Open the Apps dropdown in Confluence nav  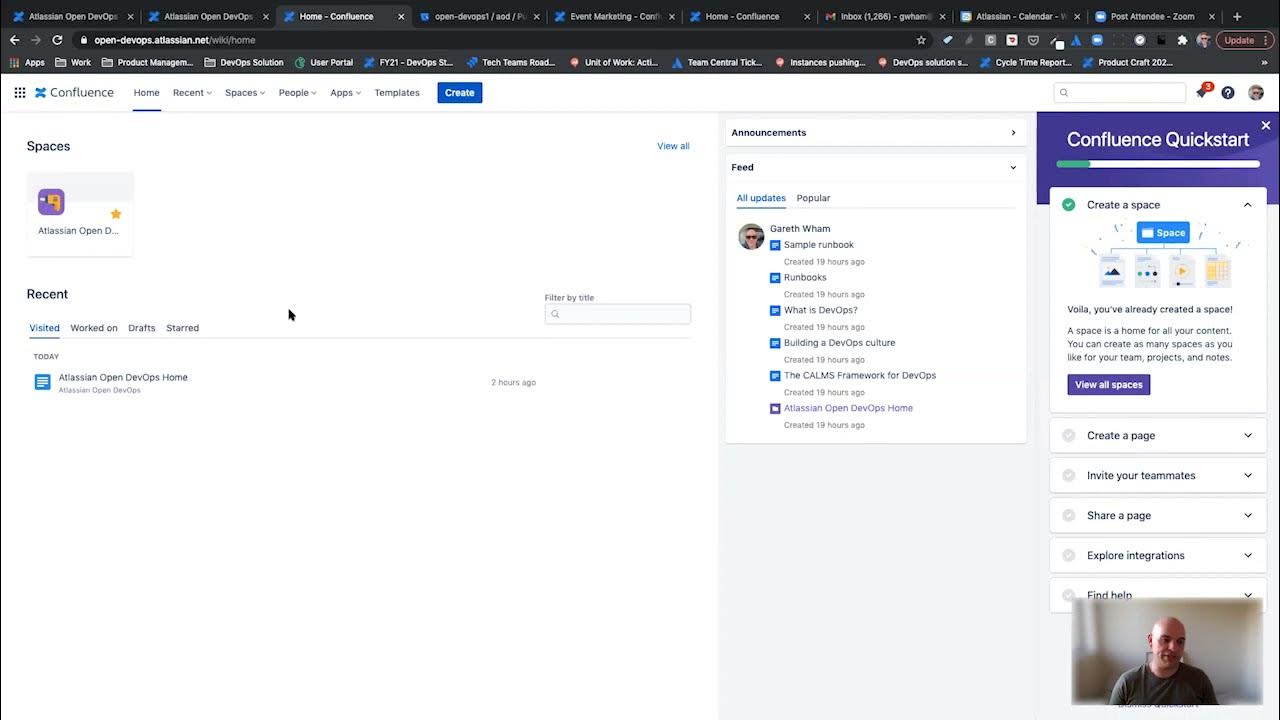point(345,92)
